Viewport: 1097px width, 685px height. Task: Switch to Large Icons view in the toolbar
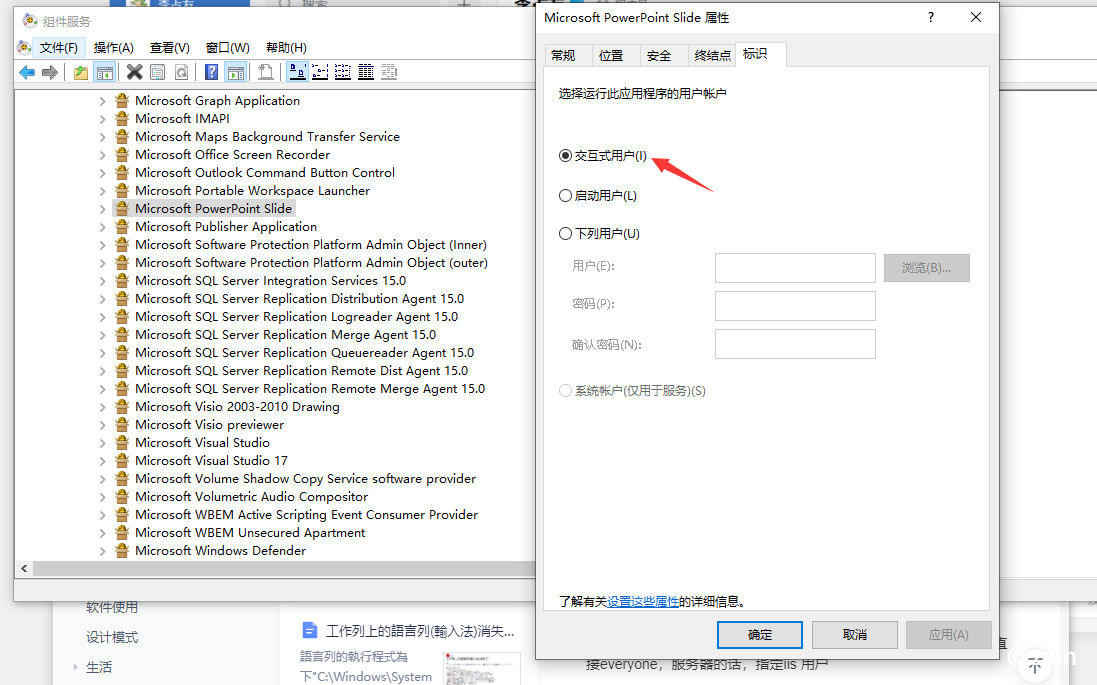click(297, 72)
